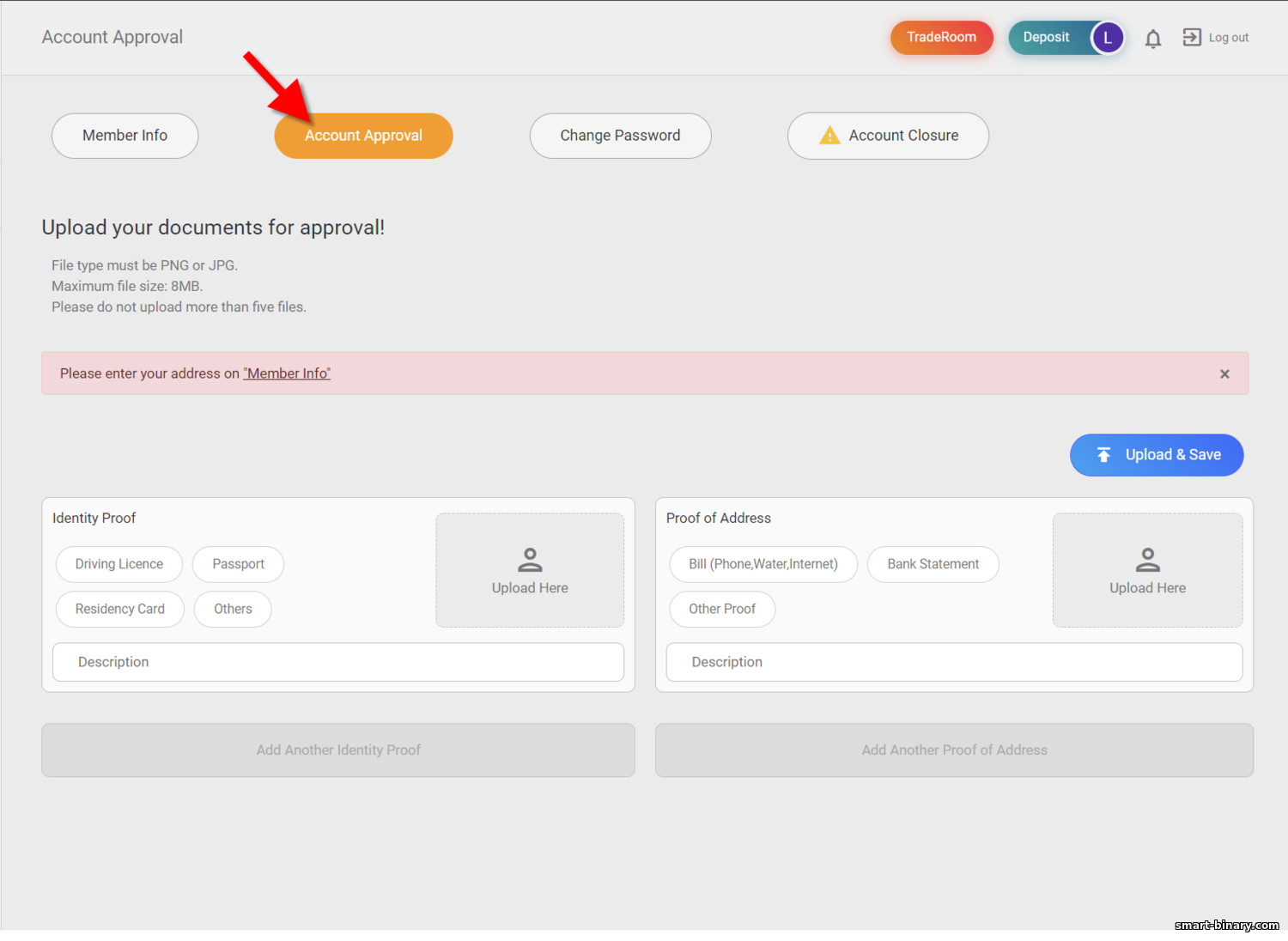Focus the Identity Proof Description field

coord(338,662)
